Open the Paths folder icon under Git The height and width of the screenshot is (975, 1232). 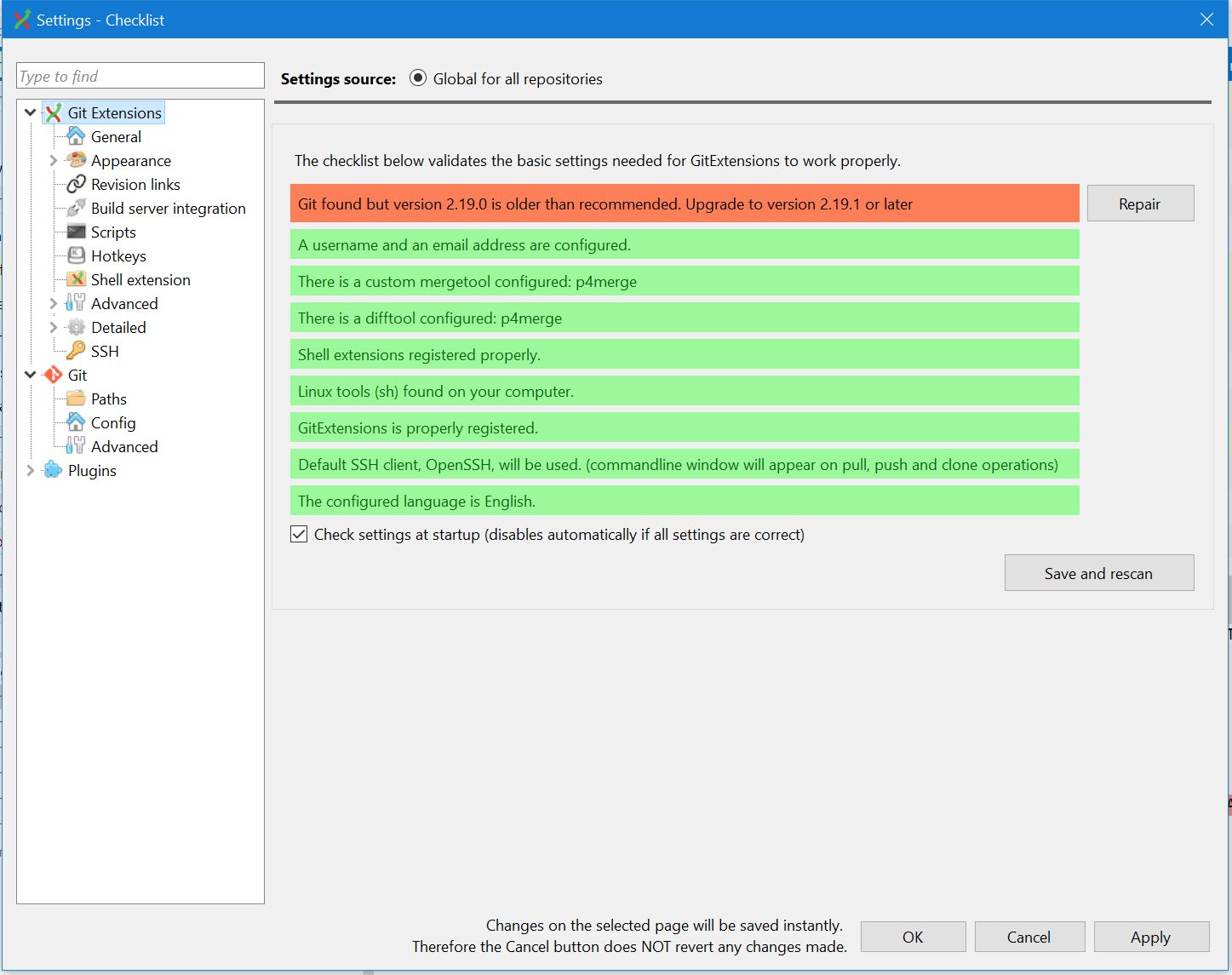[75, 399]
